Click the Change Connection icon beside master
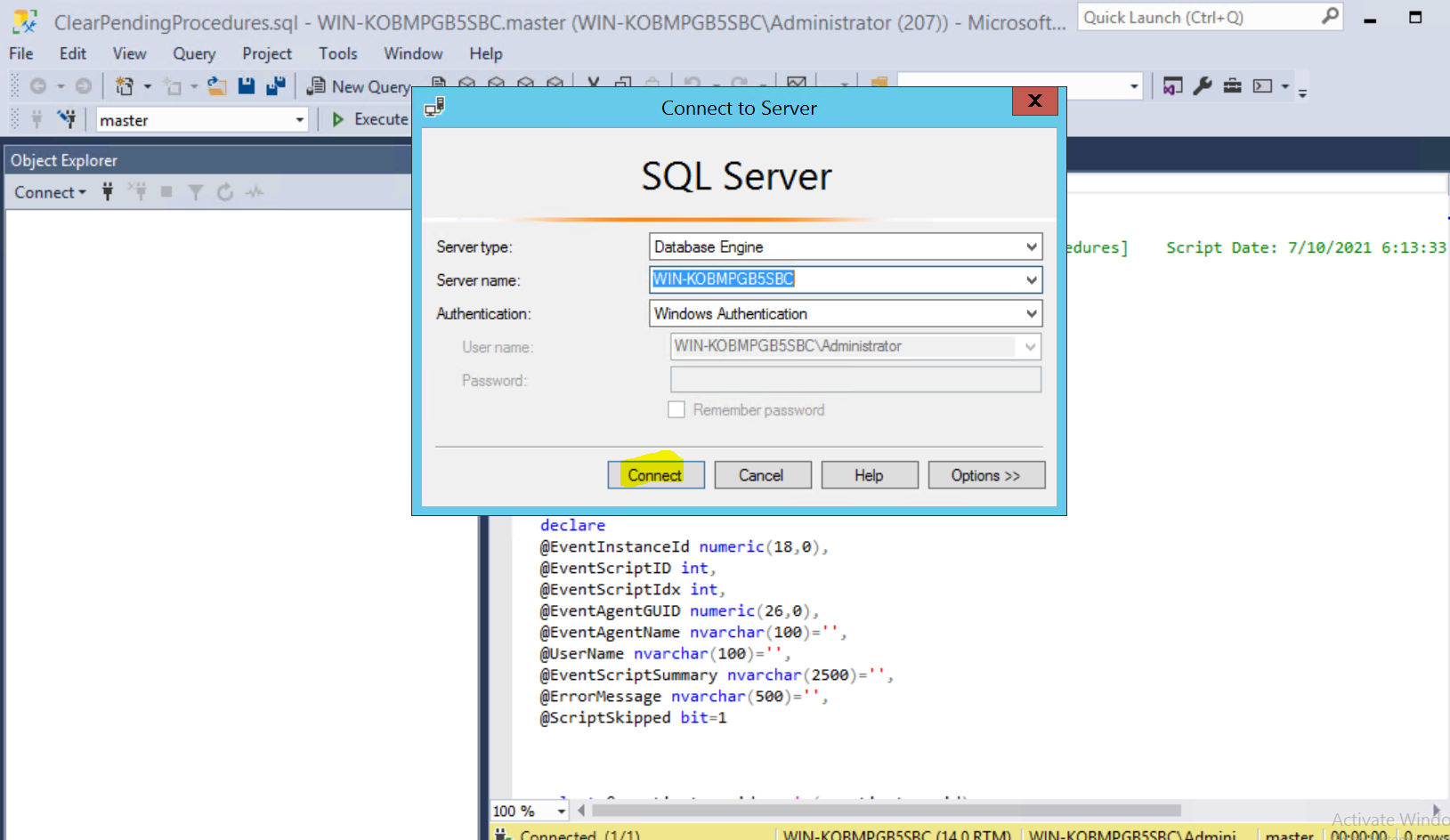The image size is (1450, 840). (x=67, y=119)
